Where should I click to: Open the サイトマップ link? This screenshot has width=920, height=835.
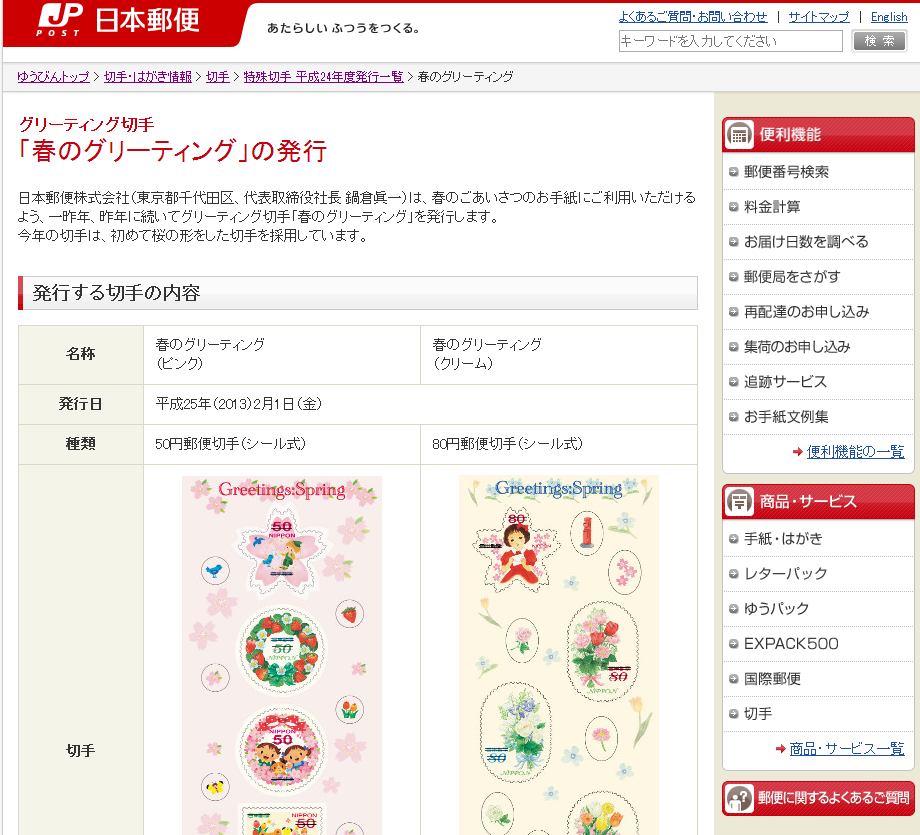(818, 17)
